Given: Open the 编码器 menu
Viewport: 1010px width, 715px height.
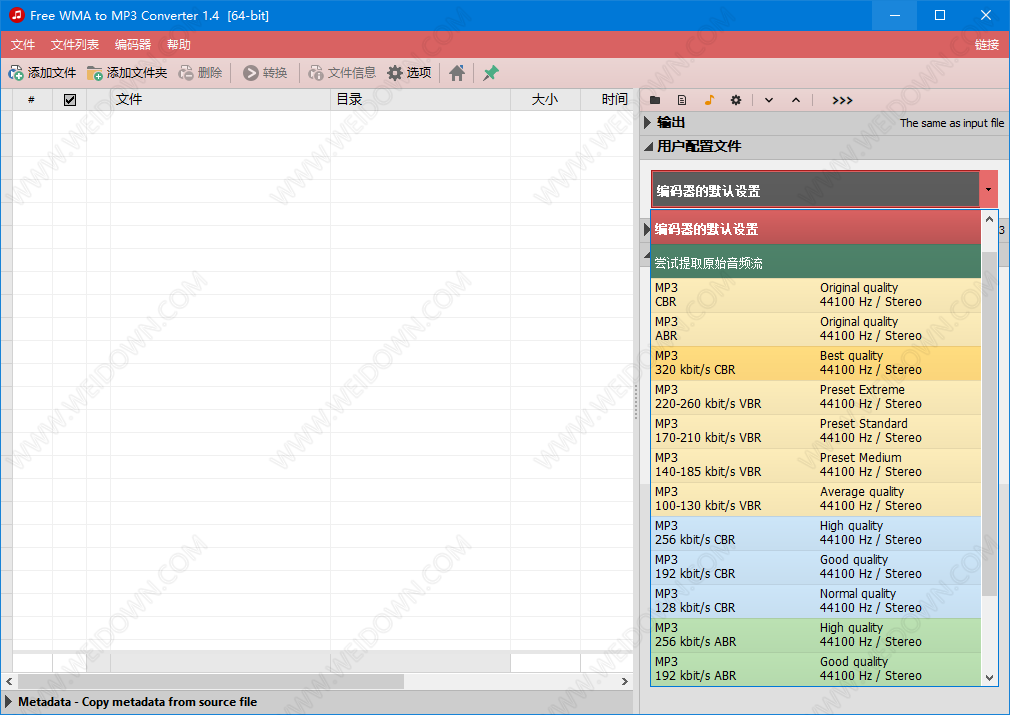Looking at the screenshot, I should (x=133, y=44).
